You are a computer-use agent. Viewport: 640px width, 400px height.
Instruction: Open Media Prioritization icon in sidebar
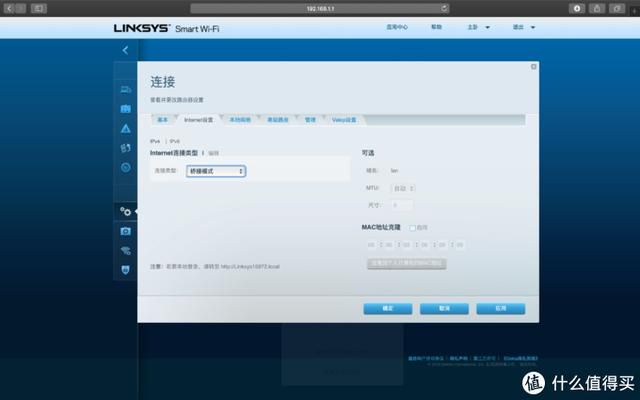(x=126, y=148)
